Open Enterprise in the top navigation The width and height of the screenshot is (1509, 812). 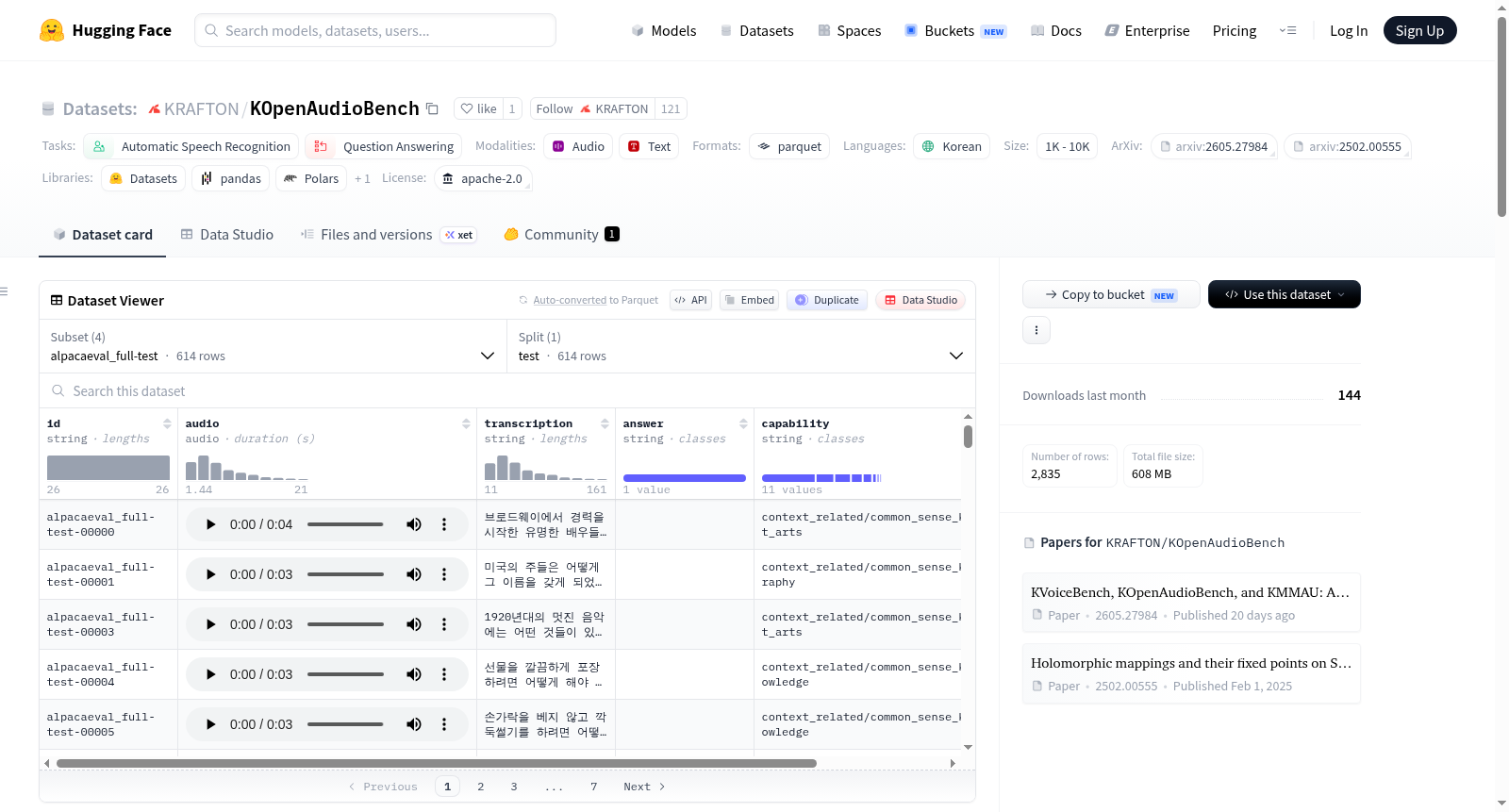pos(1147,30)
